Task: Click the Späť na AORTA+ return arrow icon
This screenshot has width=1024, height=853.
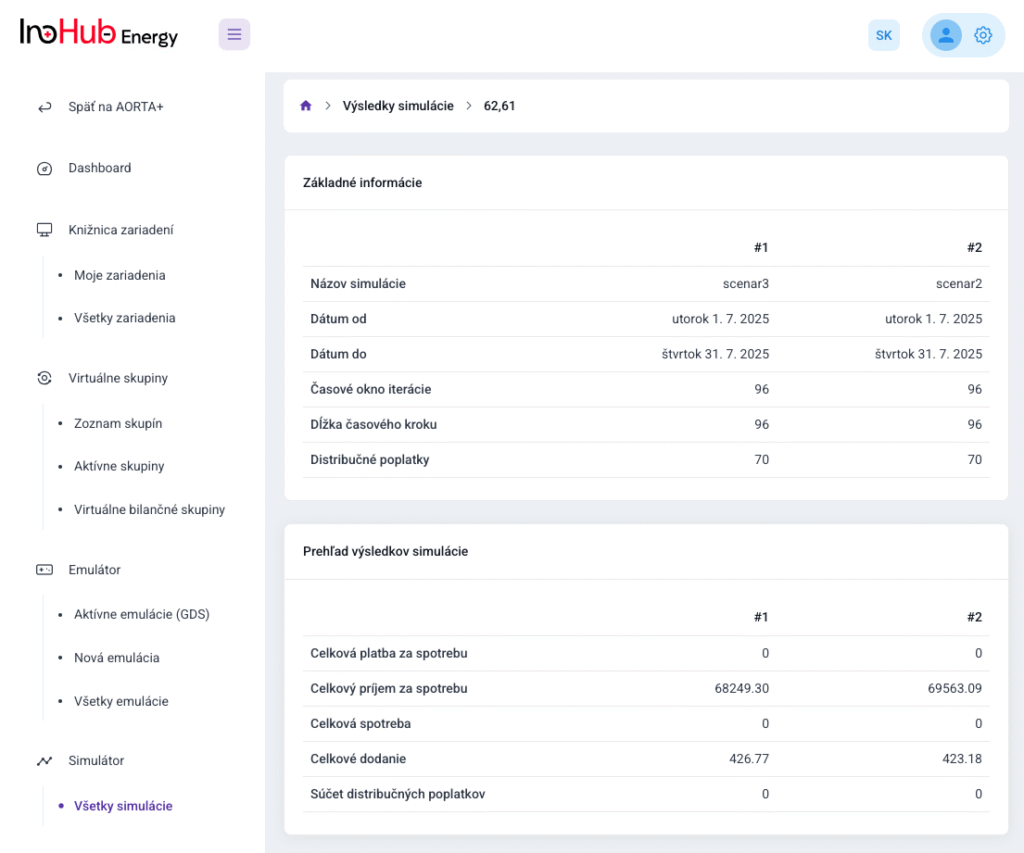Action: [44, 107]
